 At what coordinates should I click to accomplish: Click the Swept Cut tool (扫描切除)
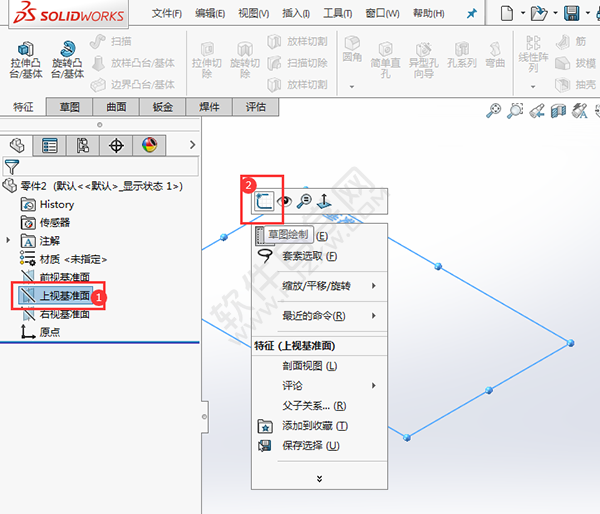coord(297,63)
